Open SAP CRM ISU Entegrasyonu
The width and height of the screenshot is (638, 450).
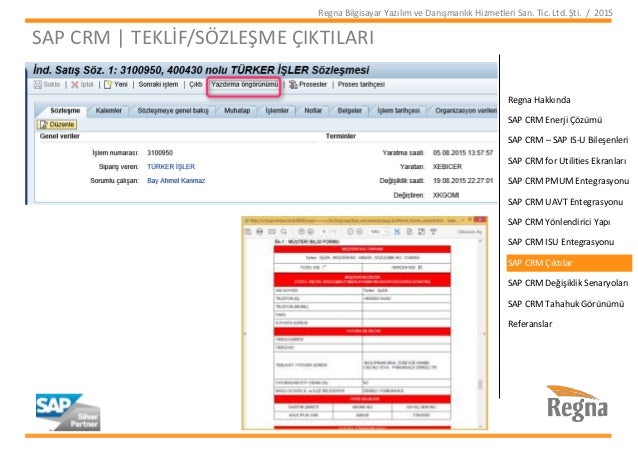[561, 242]
